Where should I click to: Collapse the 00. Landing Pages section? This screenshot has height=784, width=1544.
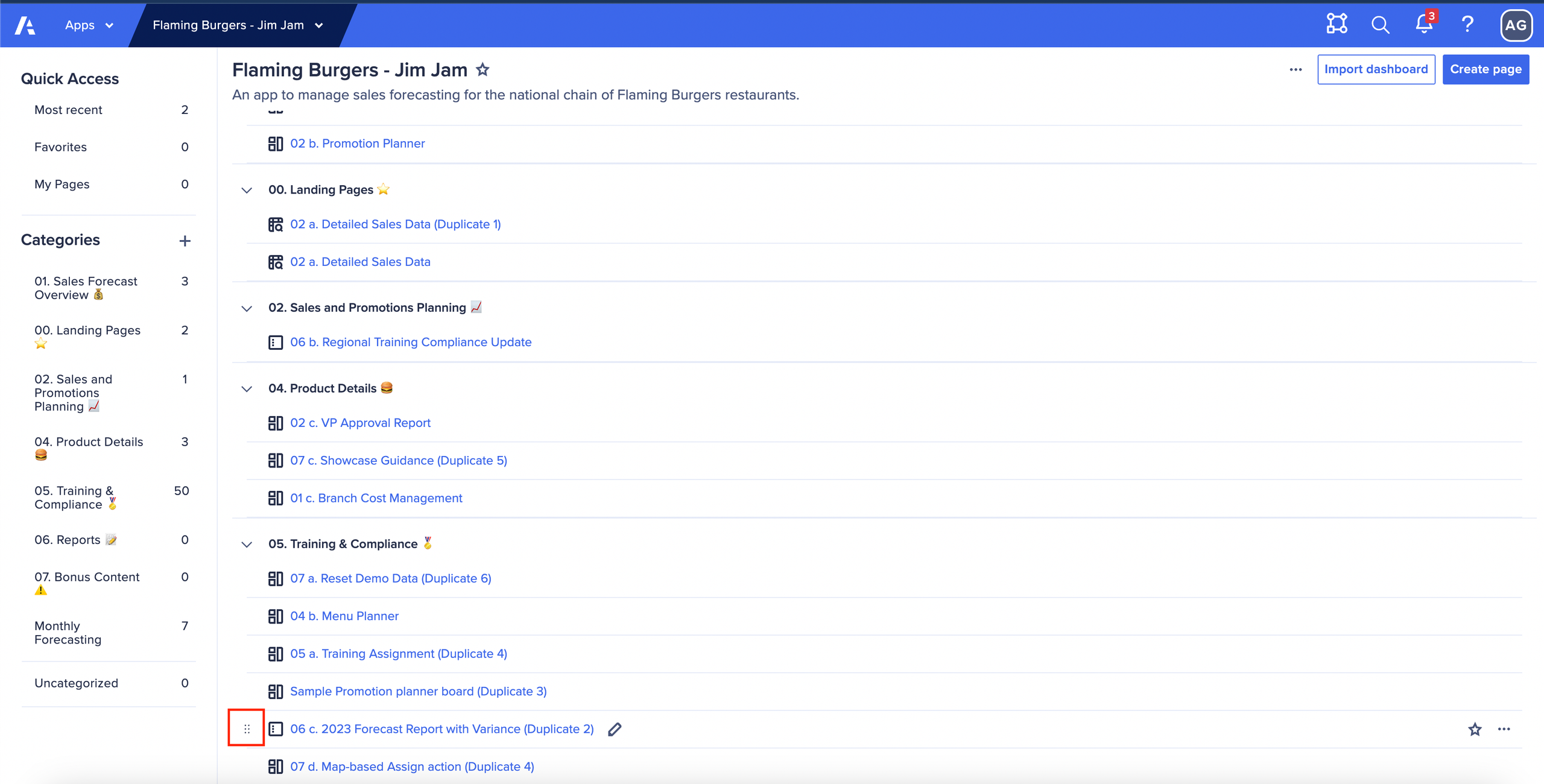click(247, 189)
